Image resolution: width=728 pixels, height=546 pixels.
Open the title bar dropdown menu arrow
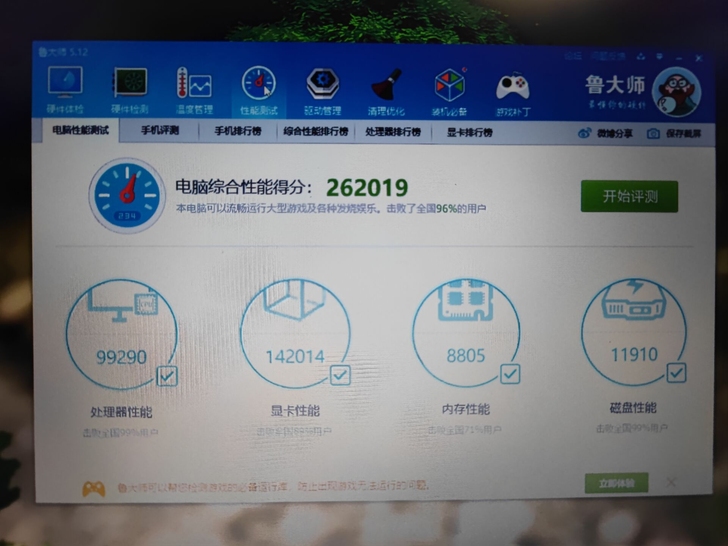pos(660,56)
